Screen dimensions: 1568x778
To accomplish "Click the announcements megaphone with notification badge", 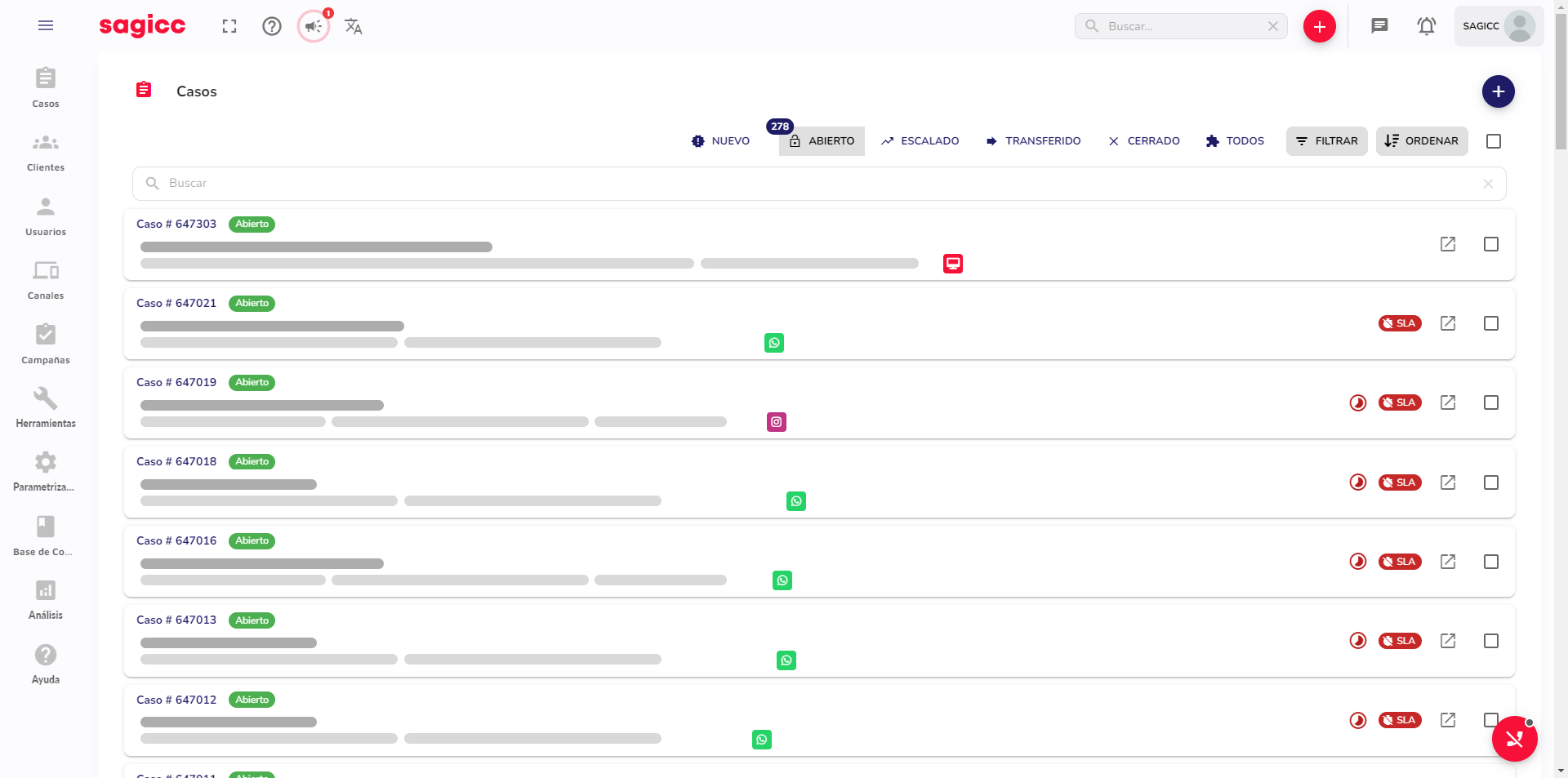I will tap(313, 25).
